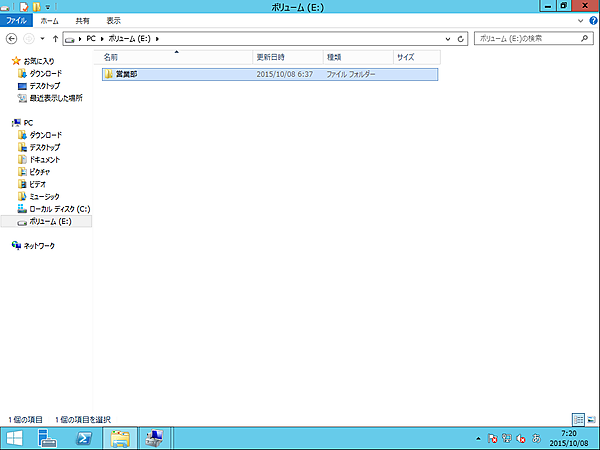The image size is (600, 450).
Task: Expand the ribbon with the chevron
Action: point(580,21)
